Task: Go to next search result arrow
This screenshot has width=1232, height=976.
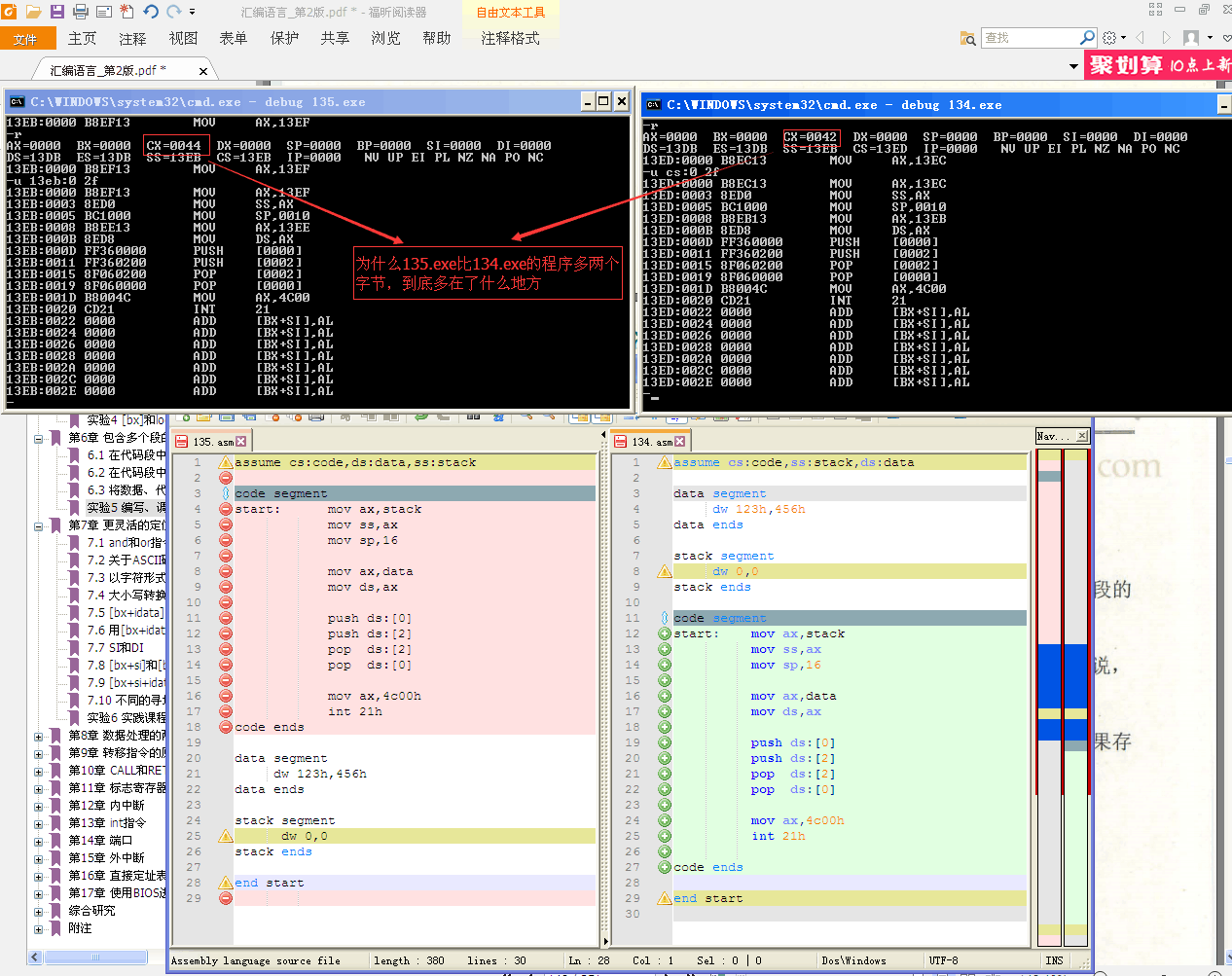Action: click(x=1166, y=38)
